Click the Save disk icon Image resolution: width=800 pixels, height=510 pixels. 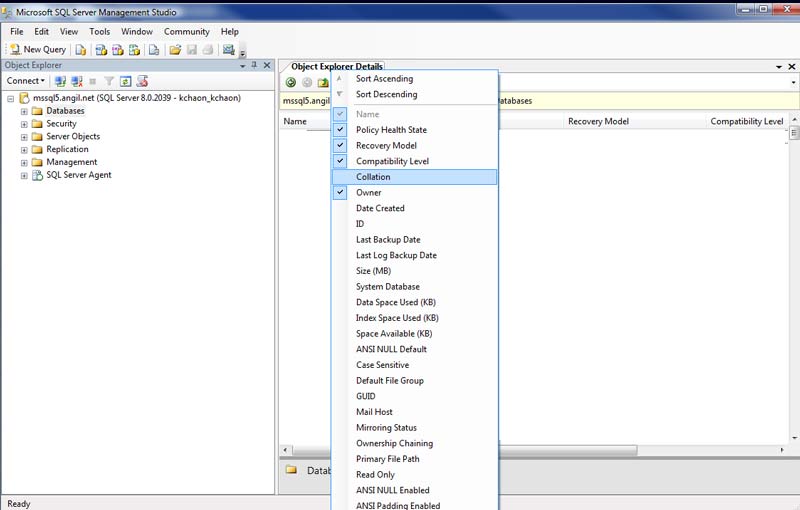[x=192, y=49]
